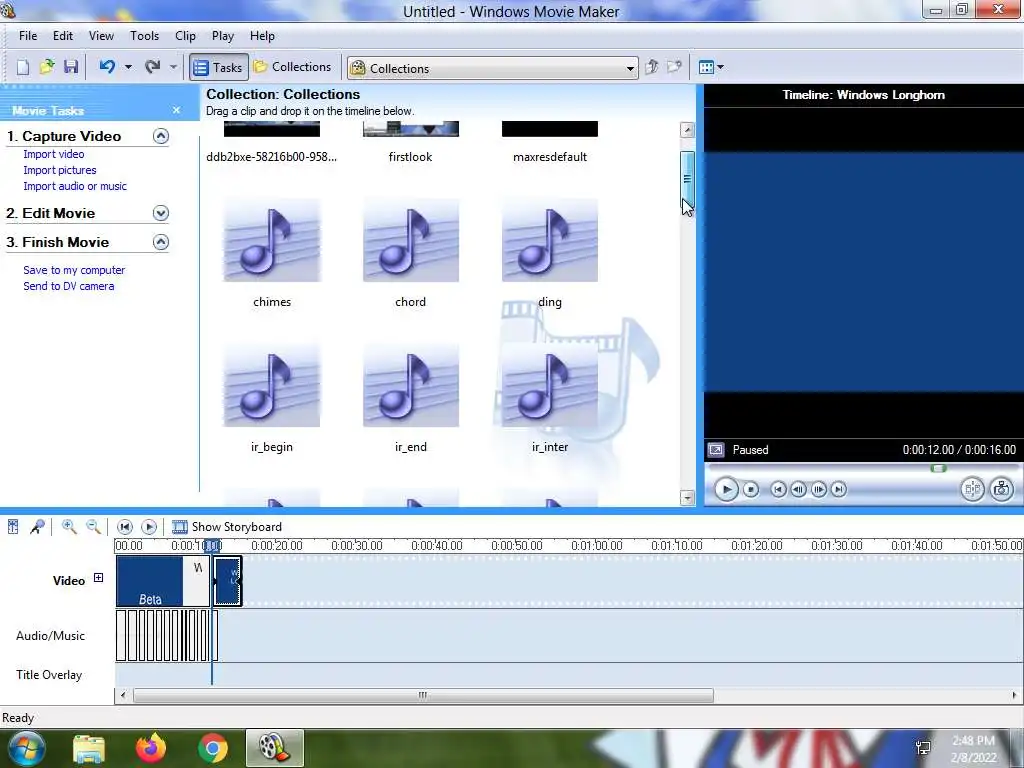The width and height of the screenshot is (1024, 768).
Task: Collapse the Capture Video section
Action: (161, 136)
